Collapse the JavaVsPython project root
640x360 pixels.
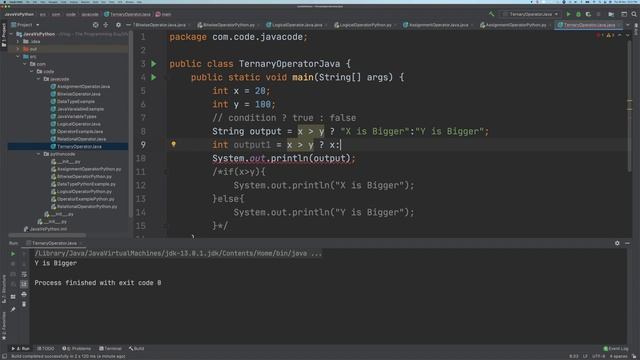[11, 34]
